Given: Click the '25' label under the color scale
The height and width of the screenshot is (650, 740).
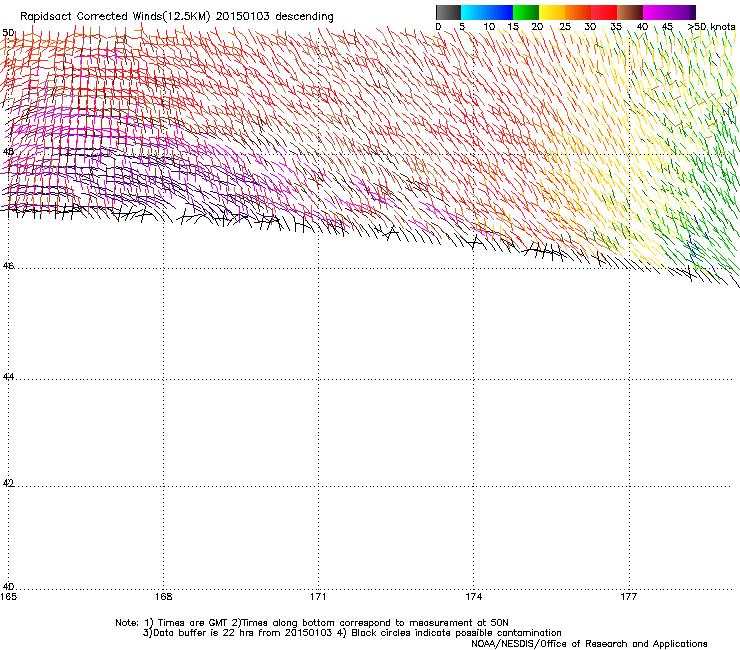Looking at the screenshot, I should [564, 27].
